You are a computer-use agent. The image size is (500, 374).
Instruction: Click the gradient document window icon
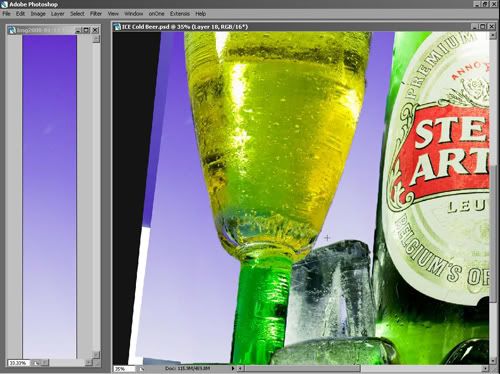pos(12,30)
